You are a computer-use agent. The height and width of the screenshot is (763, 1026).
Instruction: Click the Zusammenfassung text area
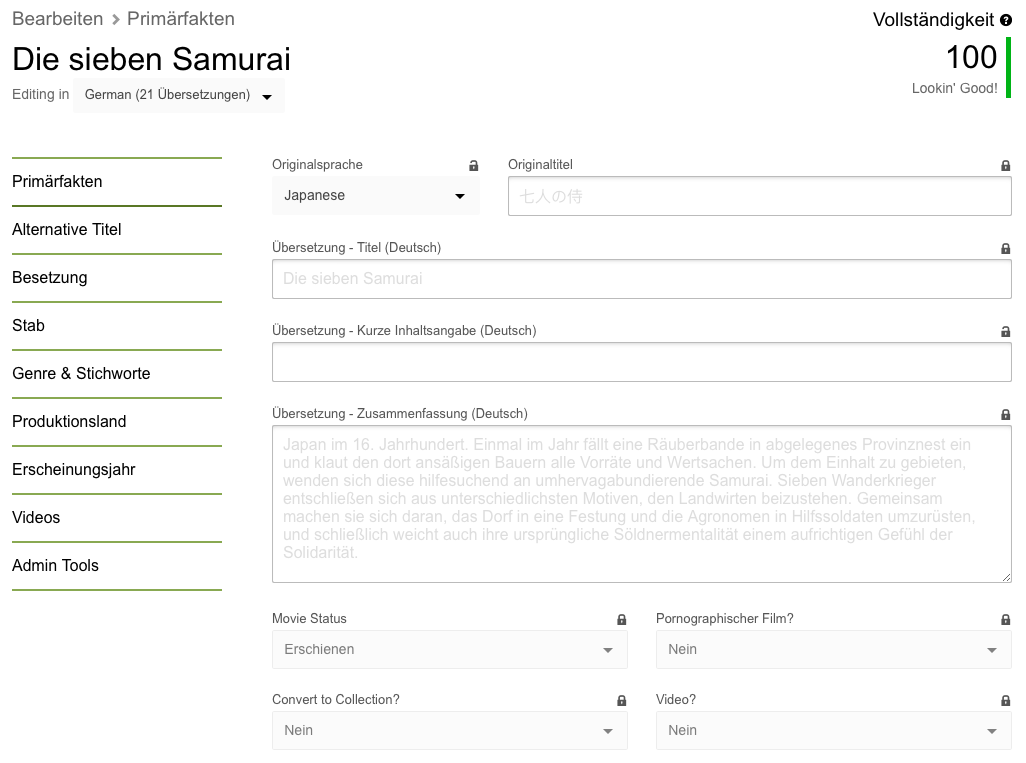click(x=642, y=504)
